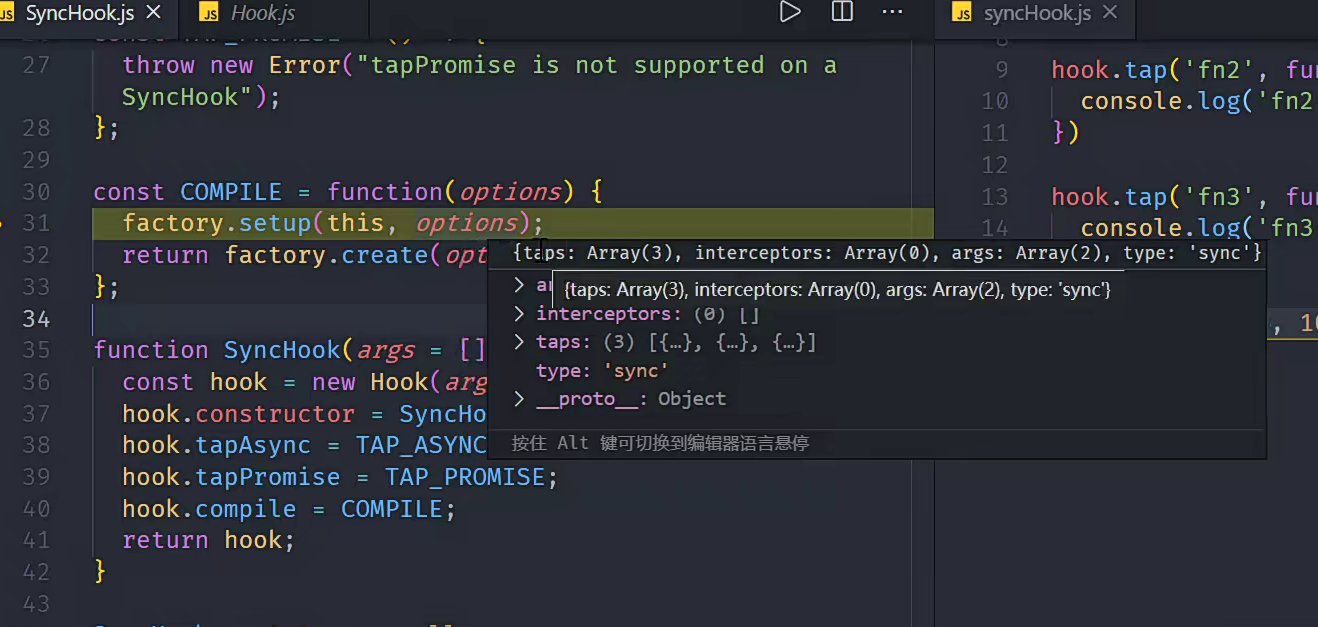Viewport: 1318px width, 627px height.
Task: Activate the syncHook.js tab in right pane
Action: [x=1037, y=13]
